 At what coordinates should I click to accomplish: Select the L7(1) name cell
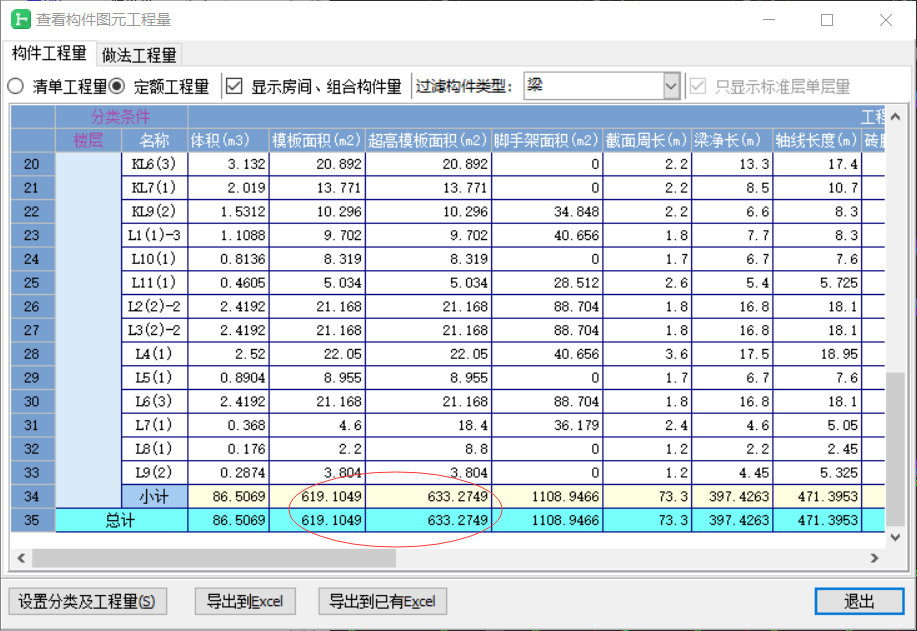pos(154,425)
